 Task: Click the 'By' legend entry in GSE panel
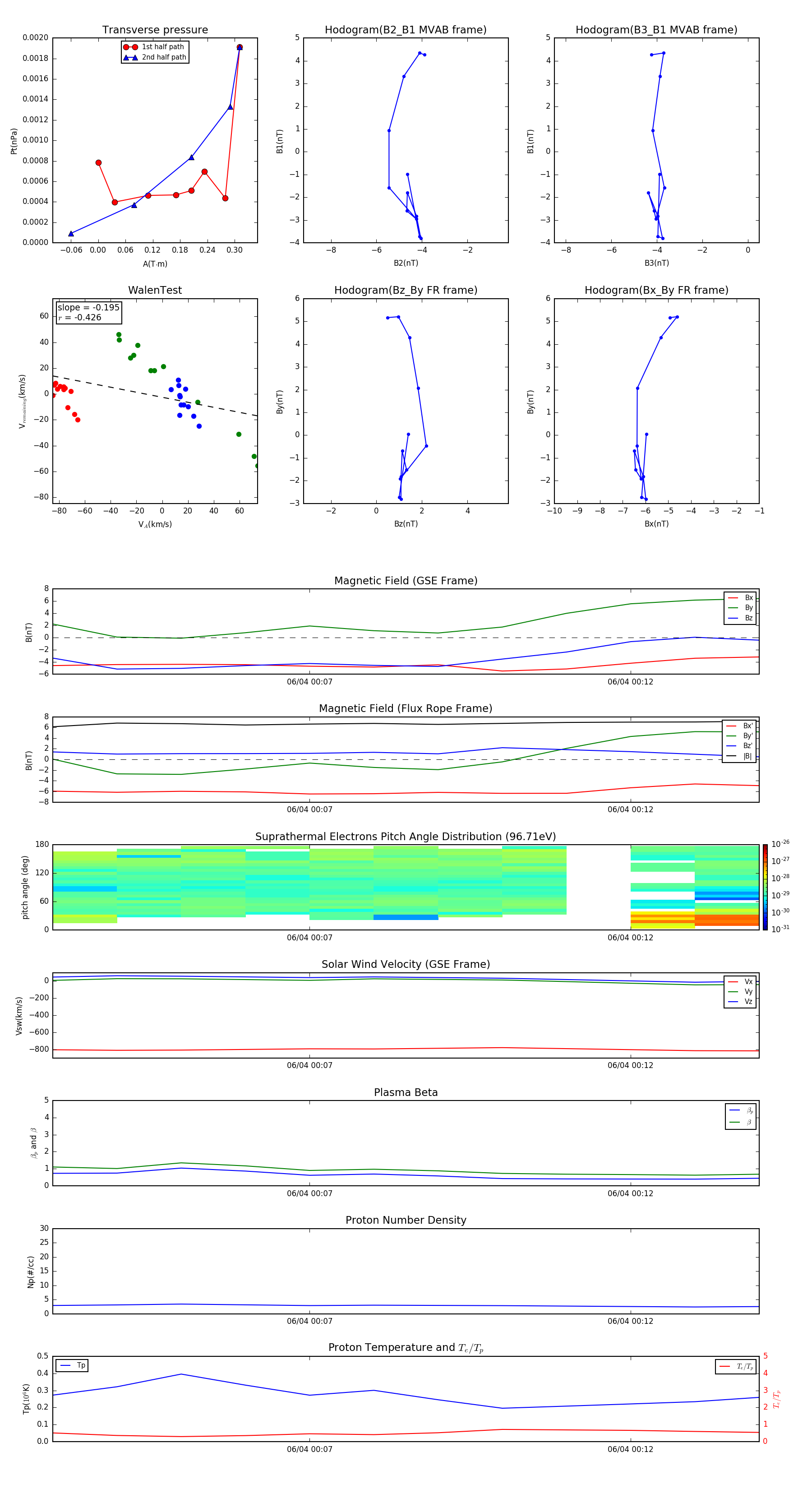740,608
